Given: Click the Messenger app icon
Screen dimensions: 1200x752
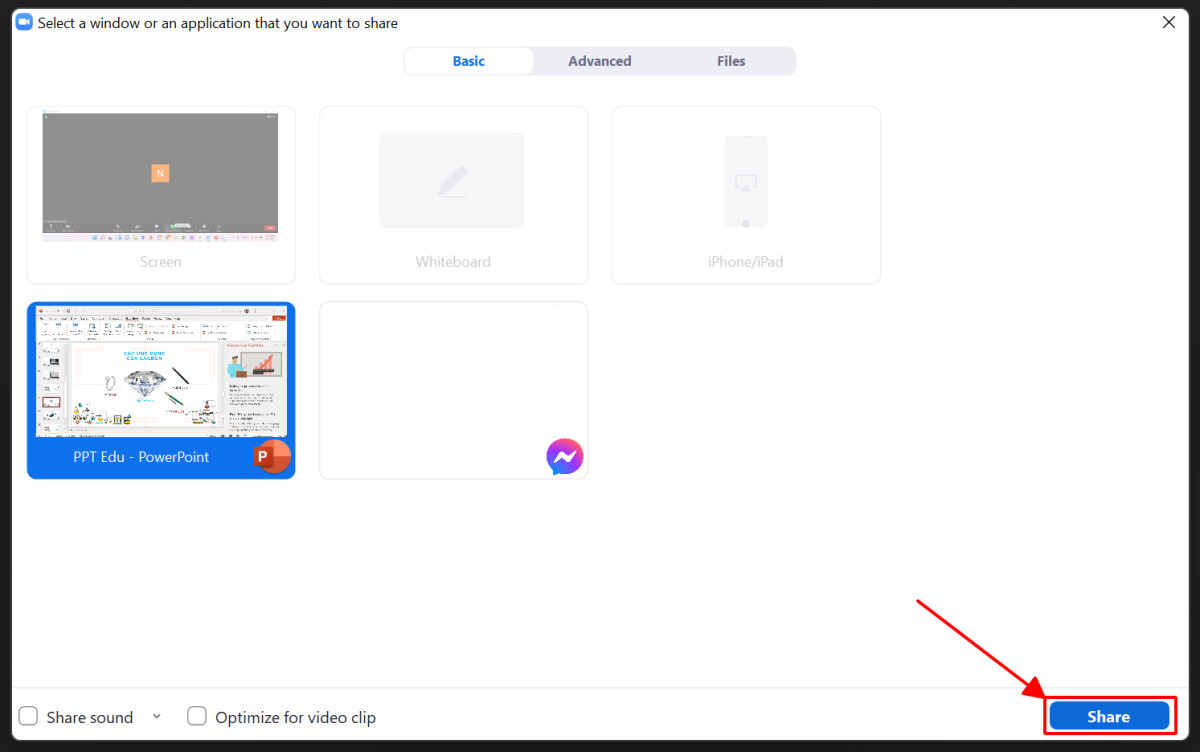Looking at the screenshot, I should pyautogui.click(x=565, y=456).
